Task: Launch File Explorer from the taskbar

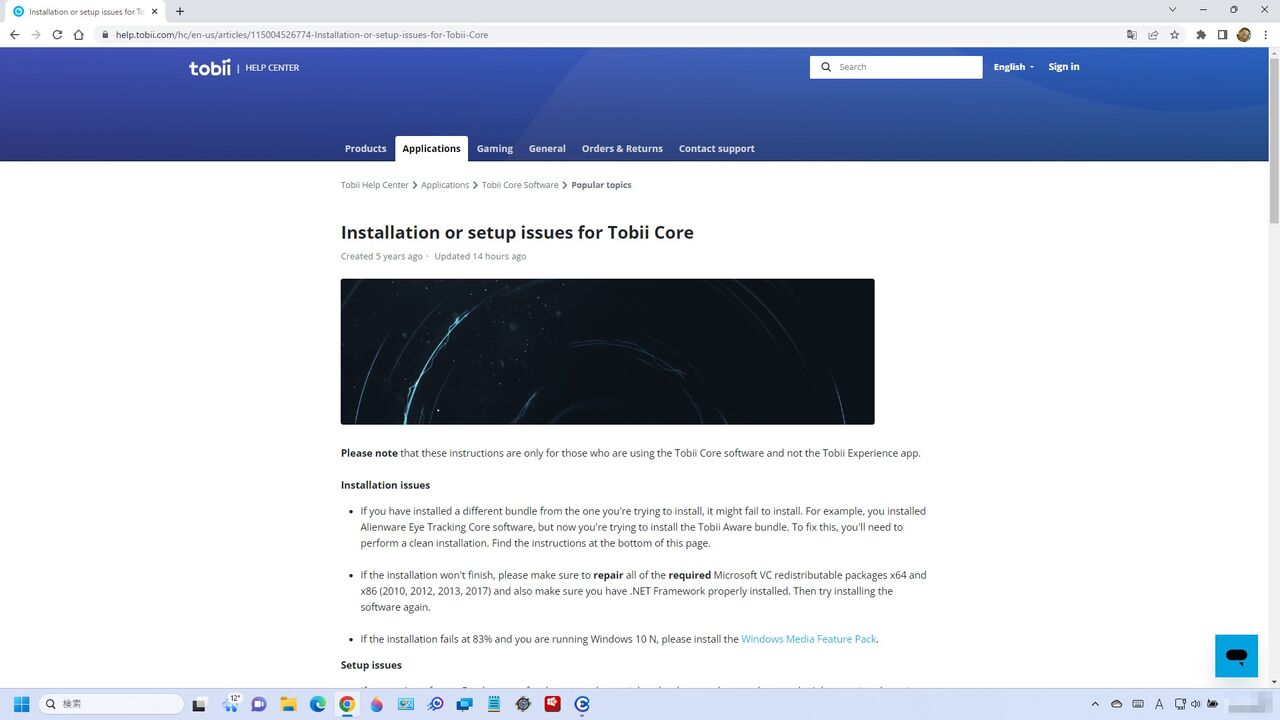Action: (x=288, y=704)
